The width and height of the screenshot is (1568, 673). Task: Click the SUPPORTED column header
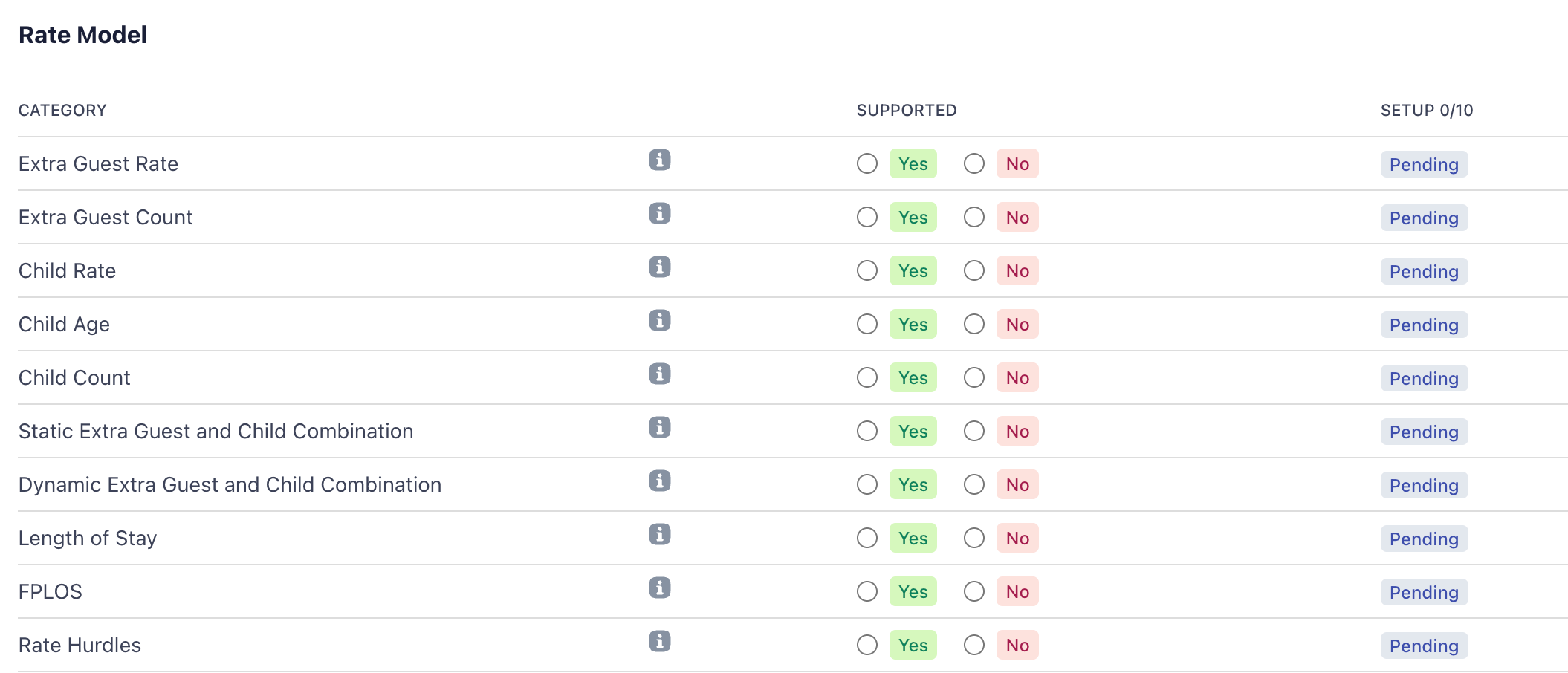point(907,111)
